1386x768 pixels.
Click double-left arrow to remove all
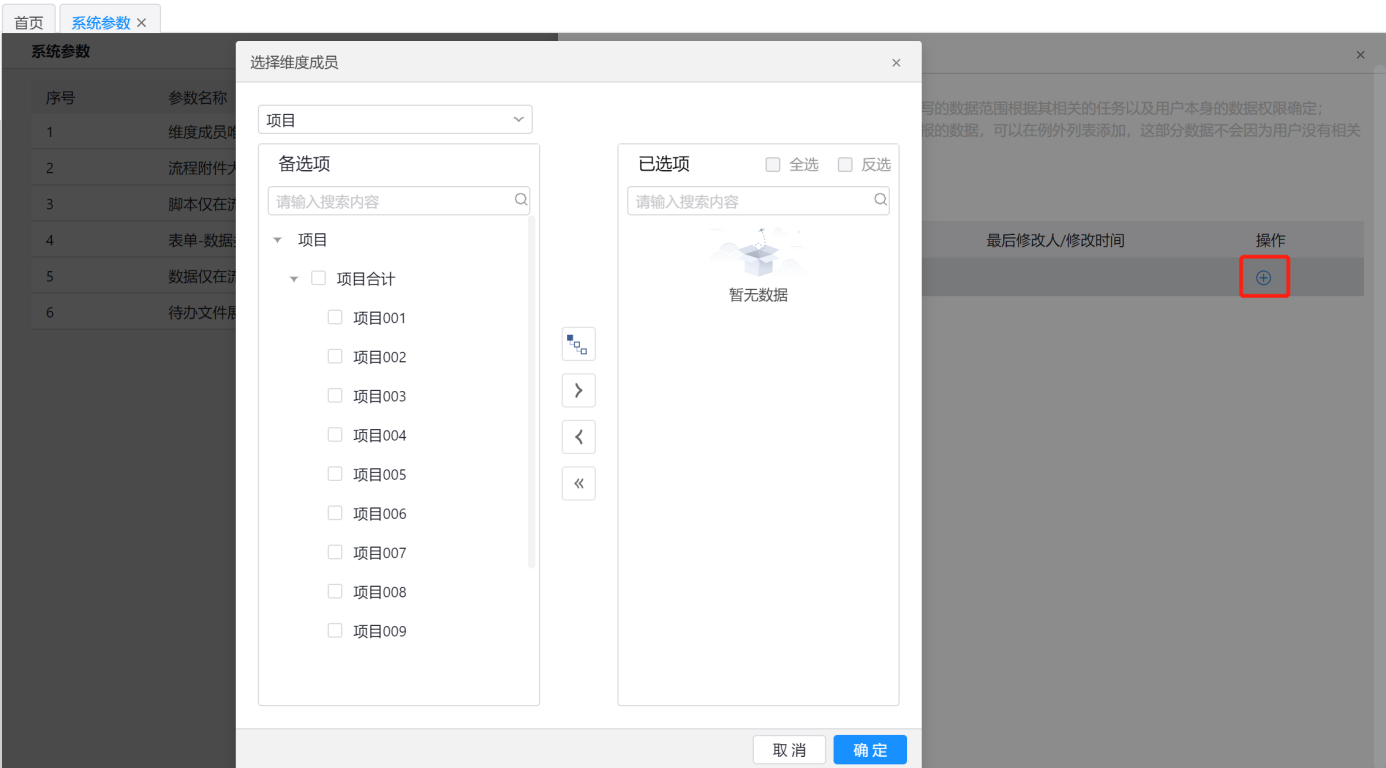[578, 484]
